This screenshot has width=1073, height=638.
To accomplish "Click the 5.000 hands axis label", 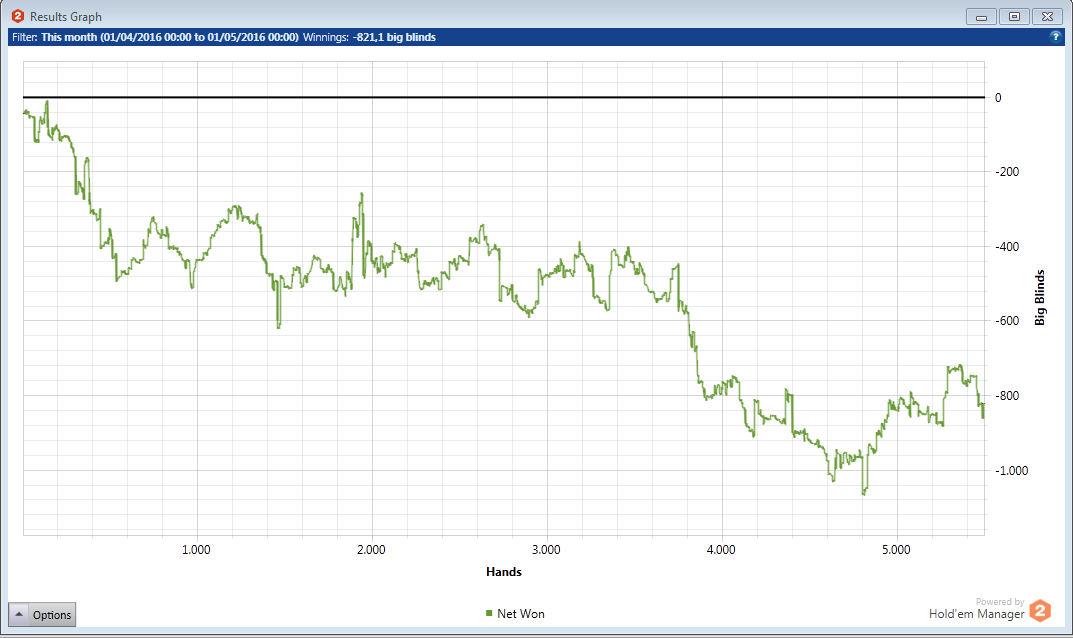I will tap(896, 550).
